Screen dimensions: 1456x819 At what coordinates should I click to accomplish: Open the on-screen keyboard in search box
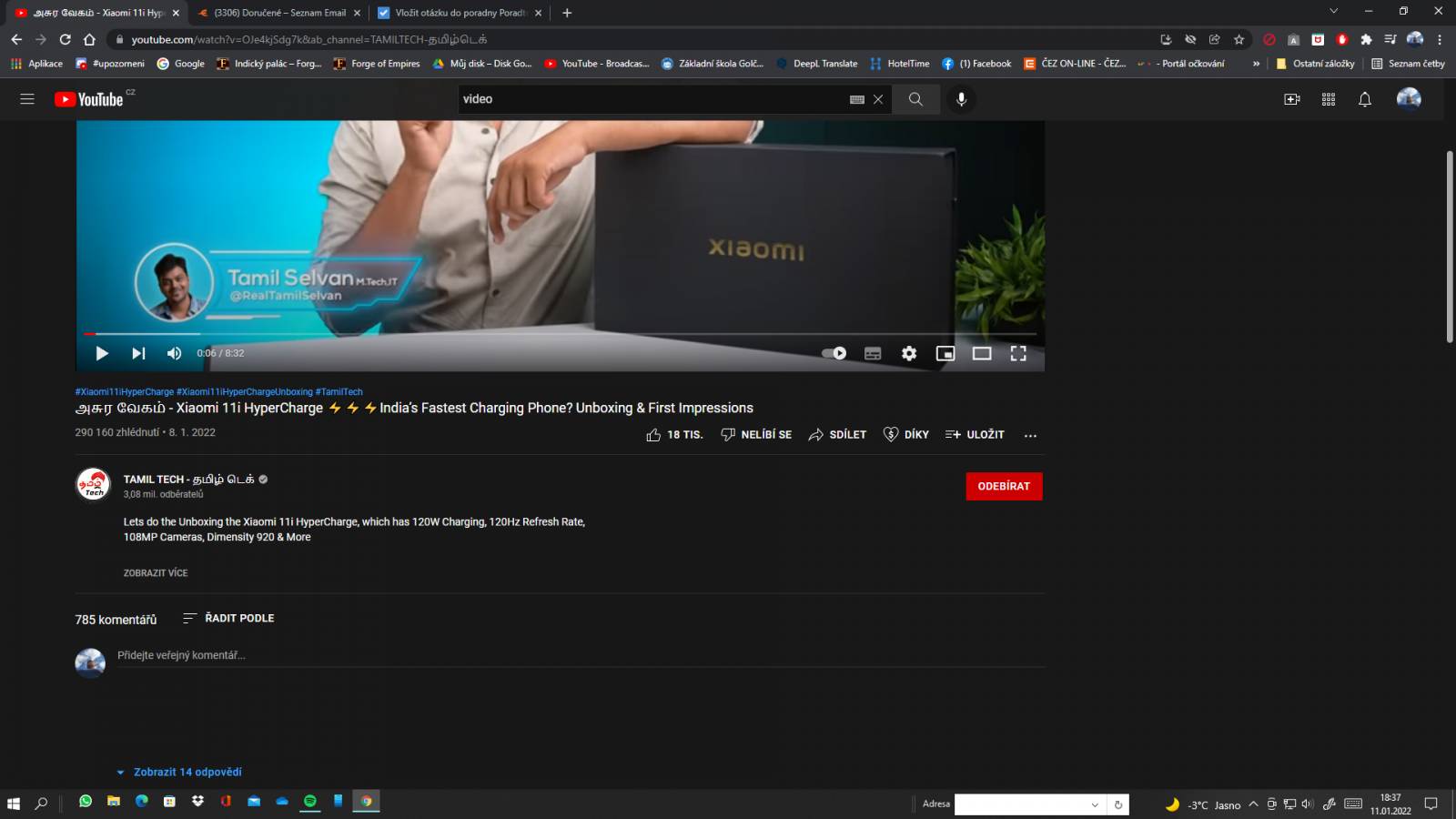tap(857, 99)
